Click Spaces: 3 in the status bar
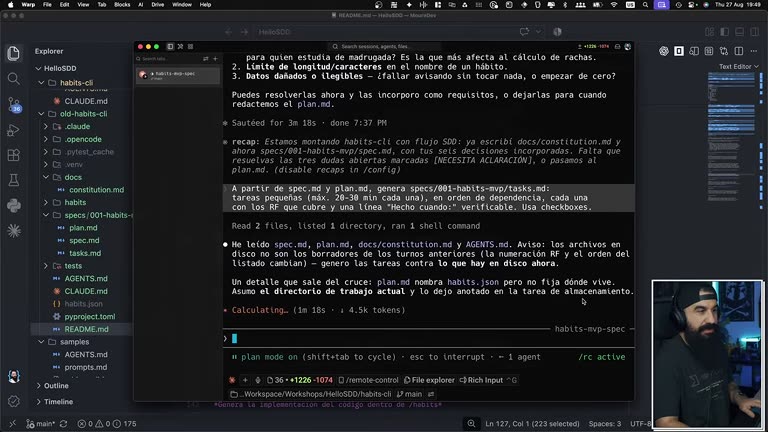768x432 pixels. point(605,424)
